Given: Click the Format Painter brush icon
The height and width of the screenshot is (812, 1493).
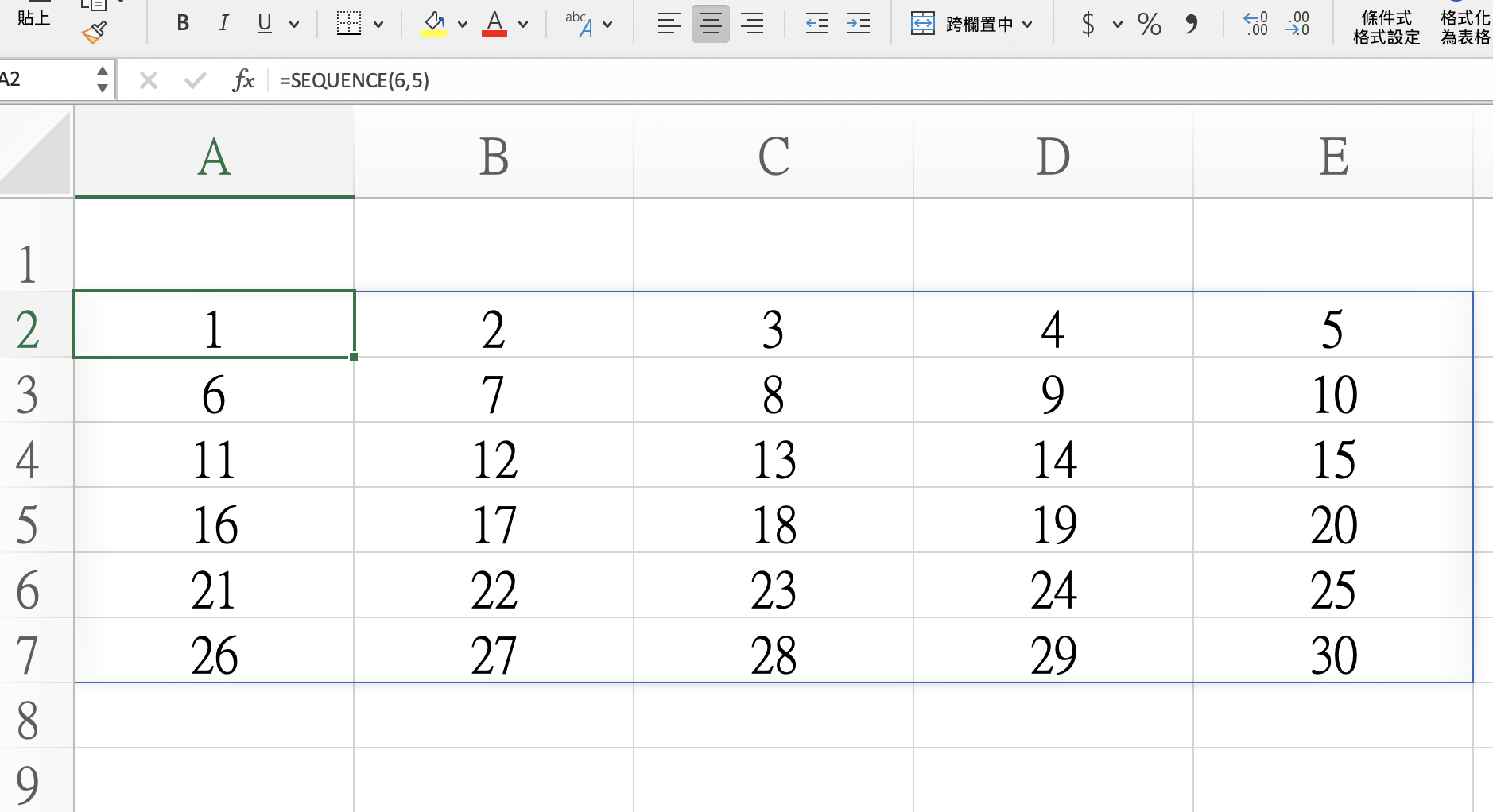Looking at the screenshot, I should pos(95,33).
